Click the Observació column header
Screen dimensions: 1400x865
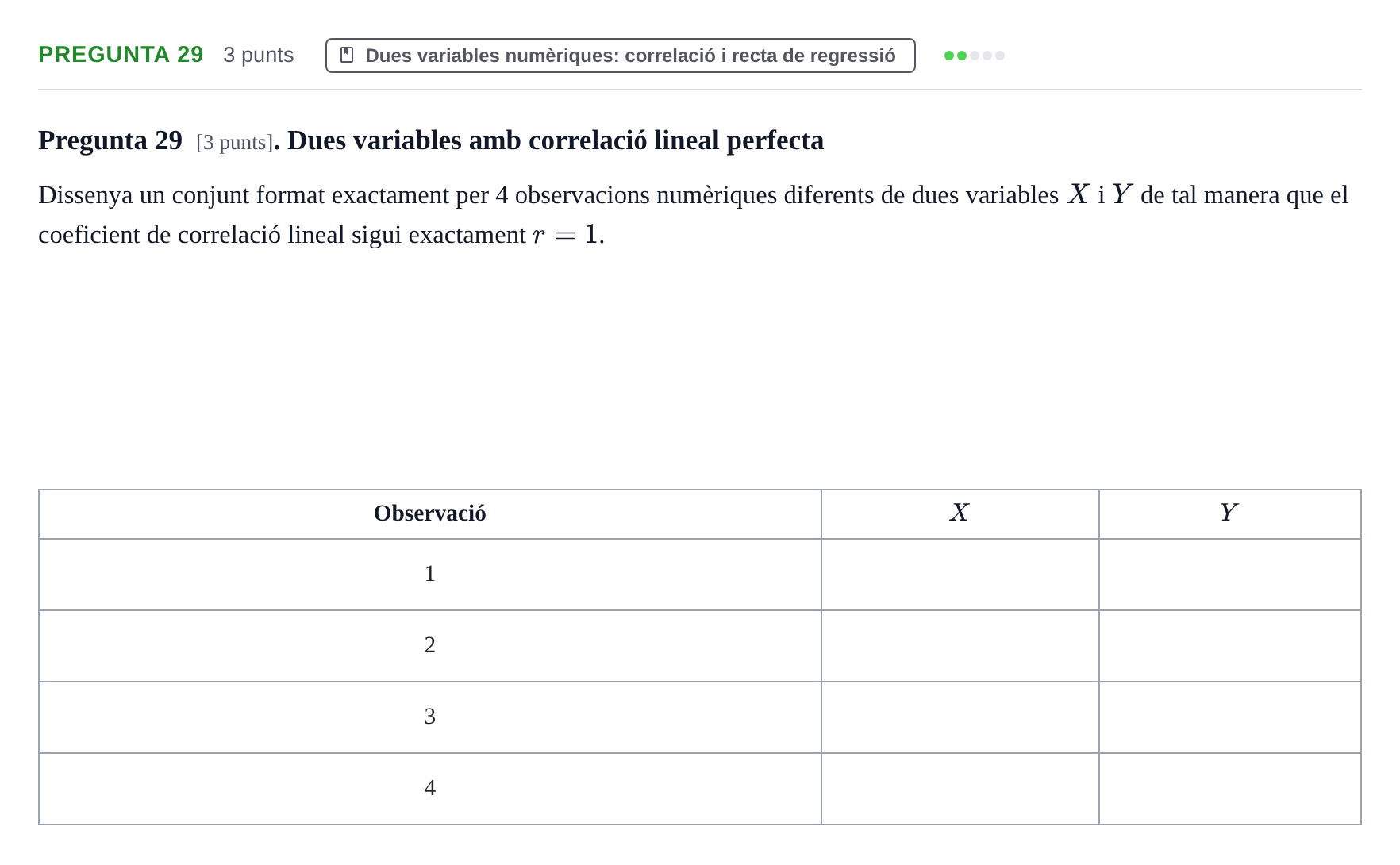430,514
